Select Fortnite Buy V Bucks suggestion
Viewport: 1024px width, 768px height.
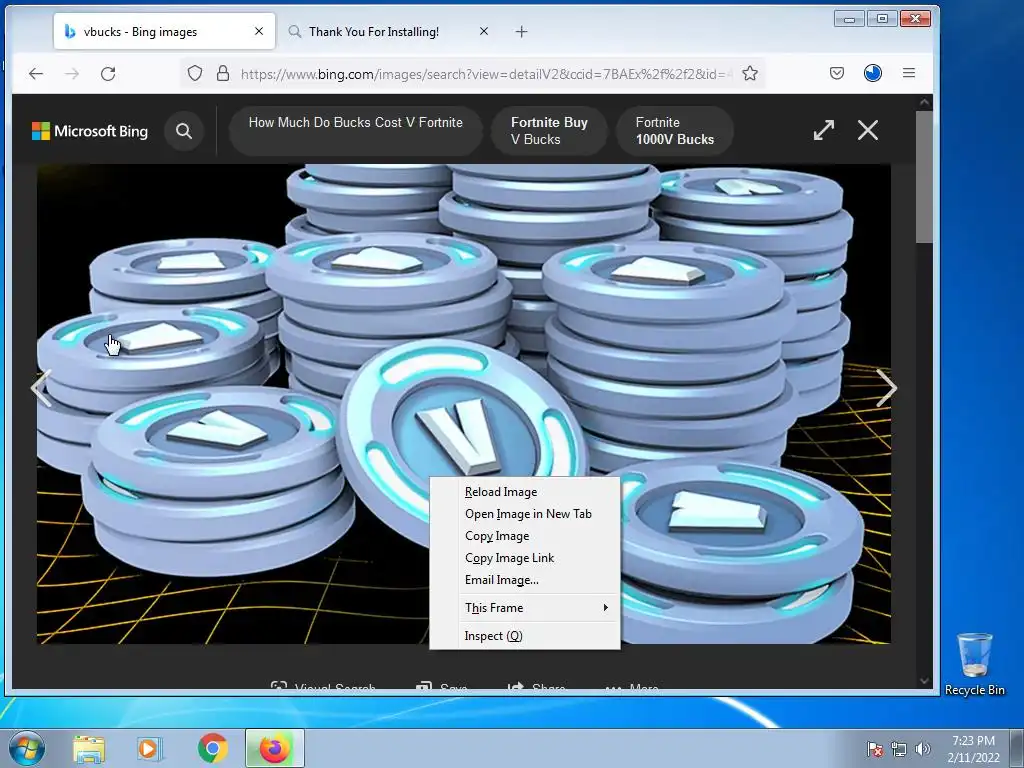coord(549,131)
